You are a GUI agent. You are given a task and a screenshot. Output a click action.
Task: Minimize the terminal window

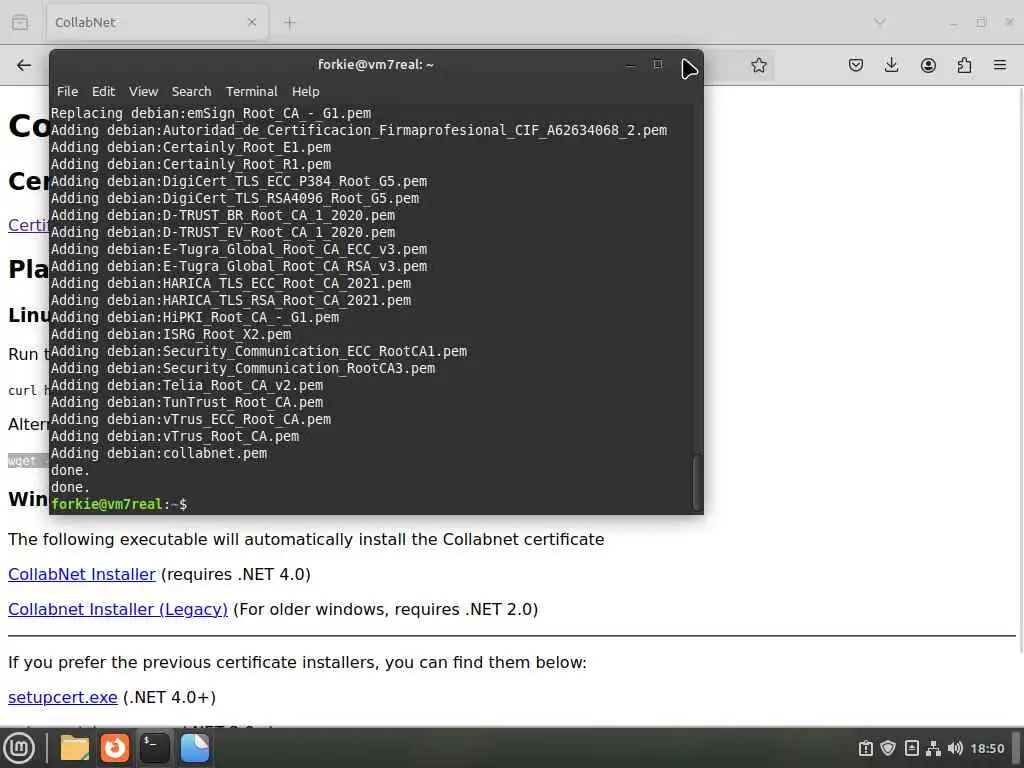630,65
